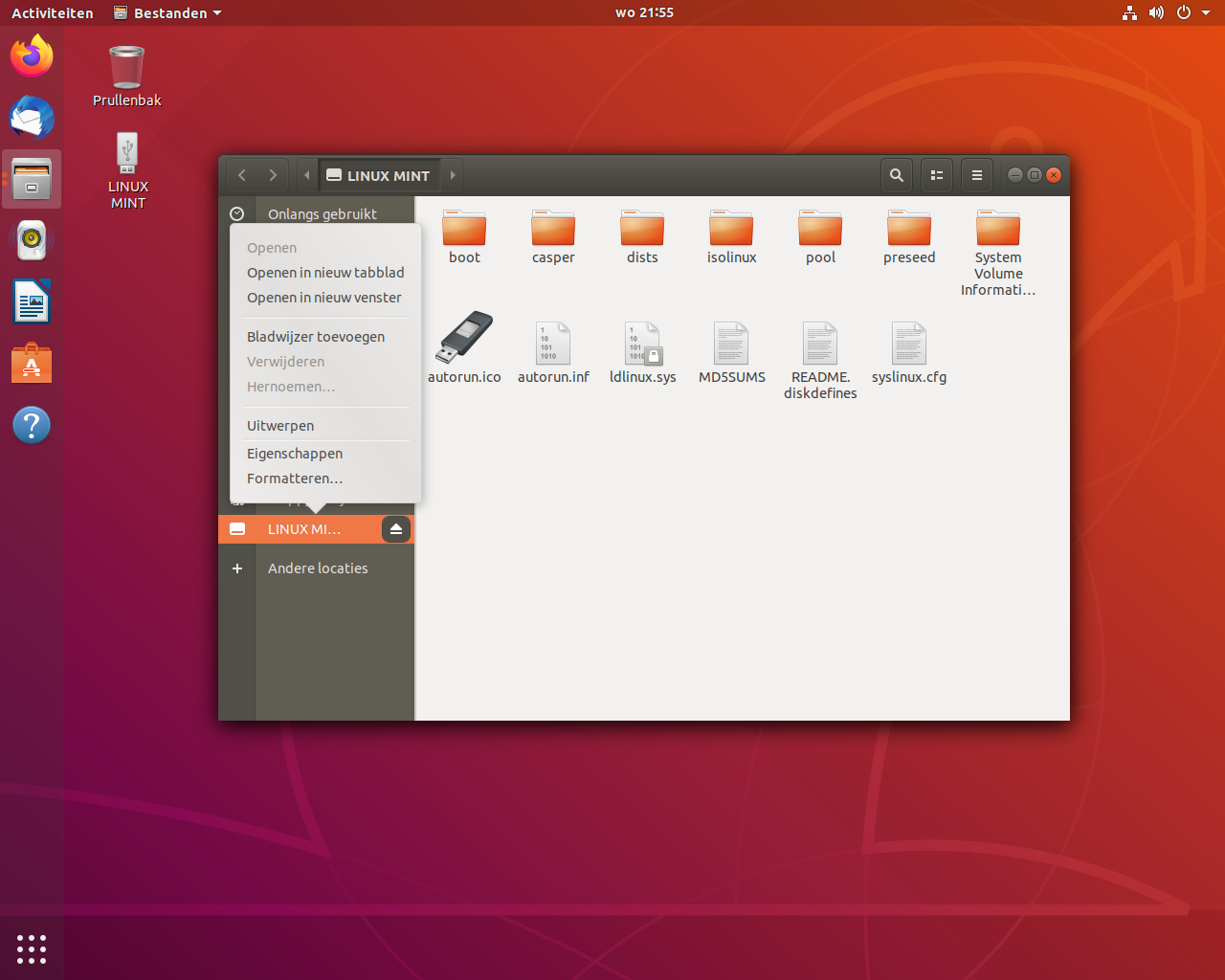This screenshot has height=980, width=1225.
Task: Click path bar left chevron
Action: [x=306, y=175]
